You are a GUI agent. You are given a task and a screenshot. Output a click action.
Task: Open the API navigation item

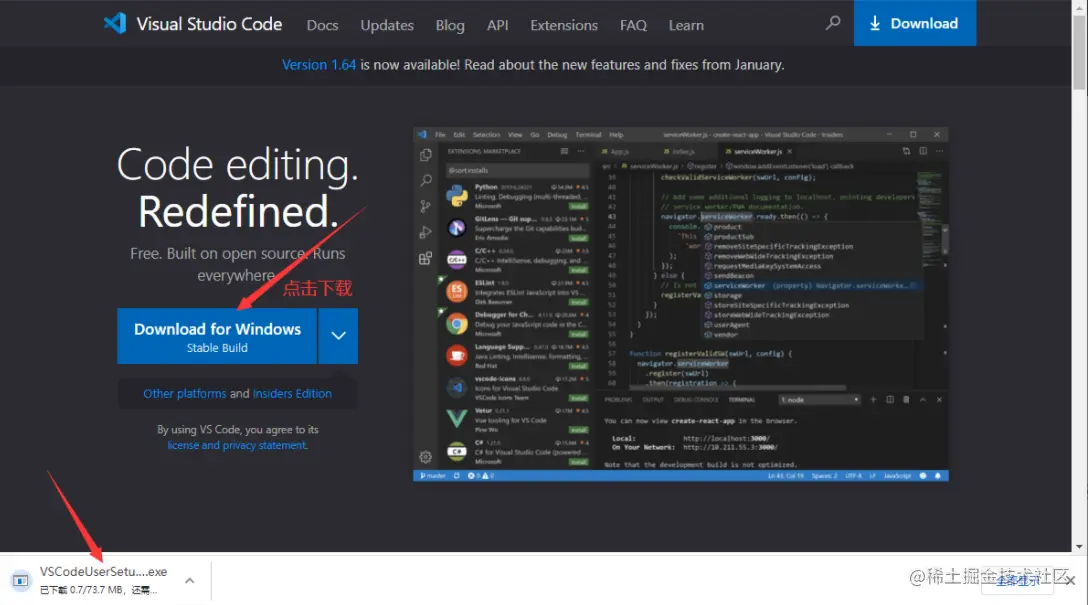click(x=498, y=25)
